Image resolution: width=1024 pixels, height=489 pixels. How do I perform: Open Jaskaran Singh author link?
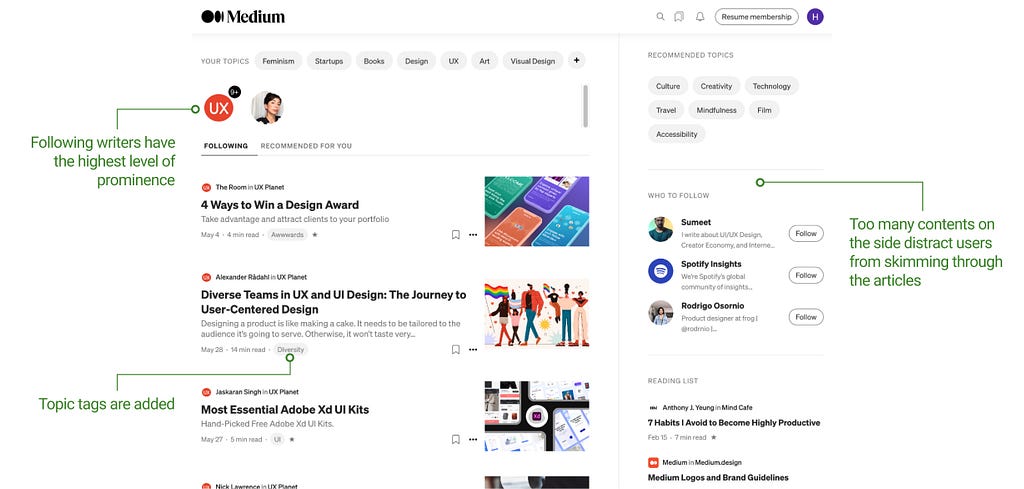[239, 392]
